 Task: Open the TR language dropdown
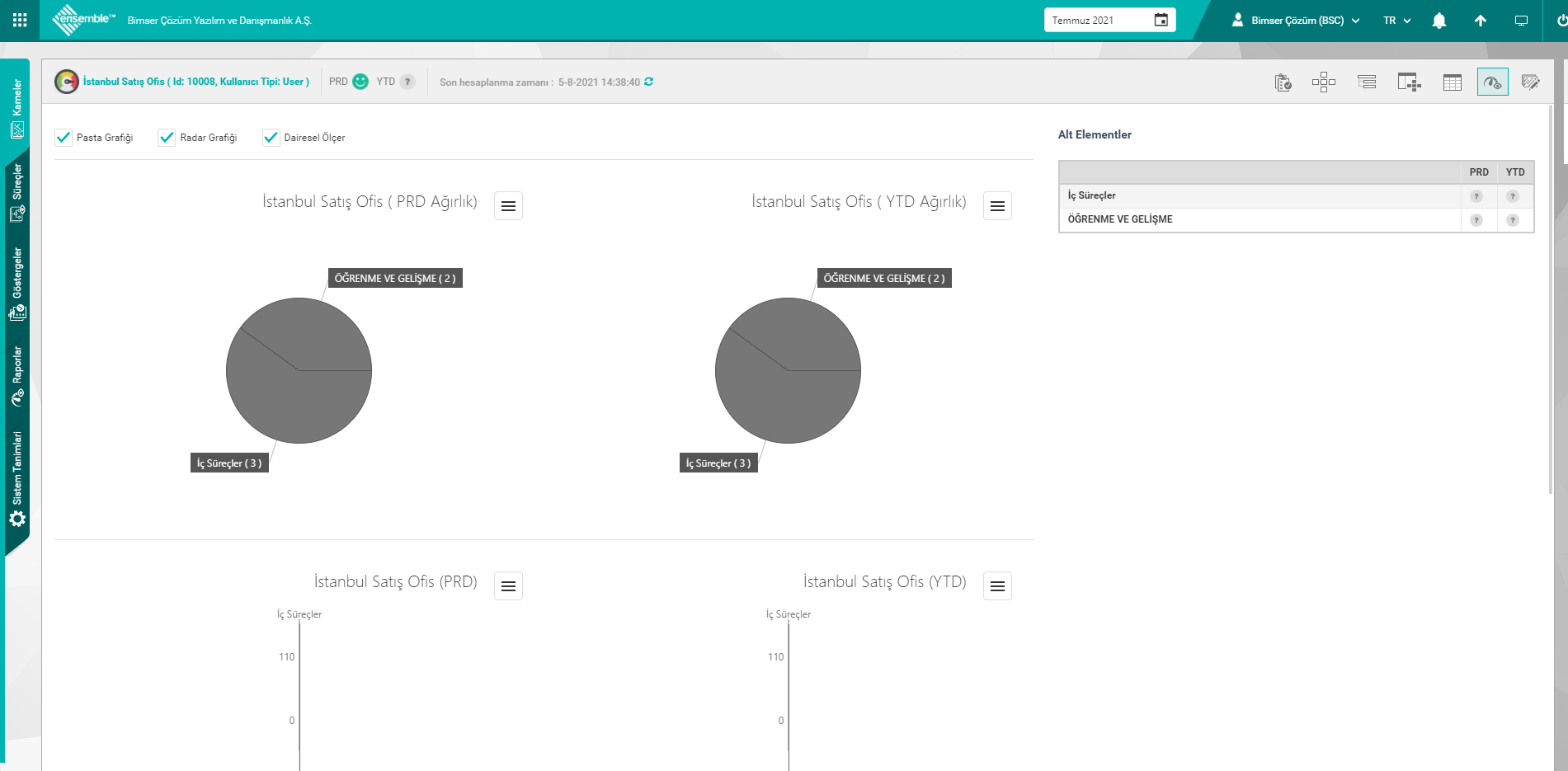coord(1396,21)
